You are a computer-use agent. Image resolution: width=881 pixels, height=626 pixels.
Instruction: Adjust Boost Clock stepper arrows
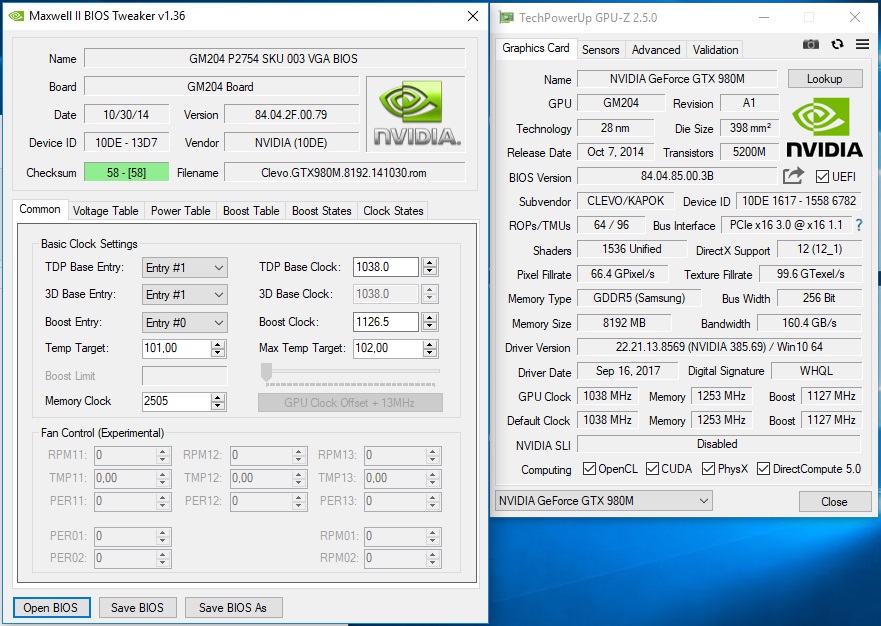point(430,322)
